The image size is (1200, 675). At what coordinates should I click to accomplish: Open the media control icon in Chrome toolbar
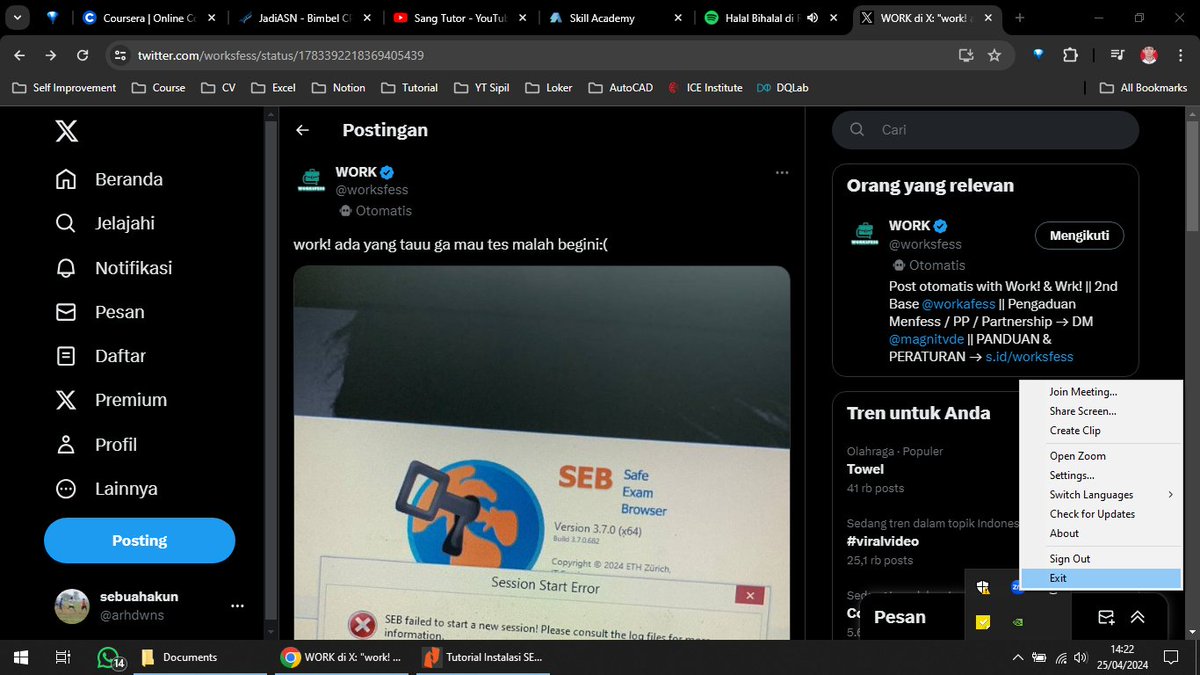coord(1119,55)
